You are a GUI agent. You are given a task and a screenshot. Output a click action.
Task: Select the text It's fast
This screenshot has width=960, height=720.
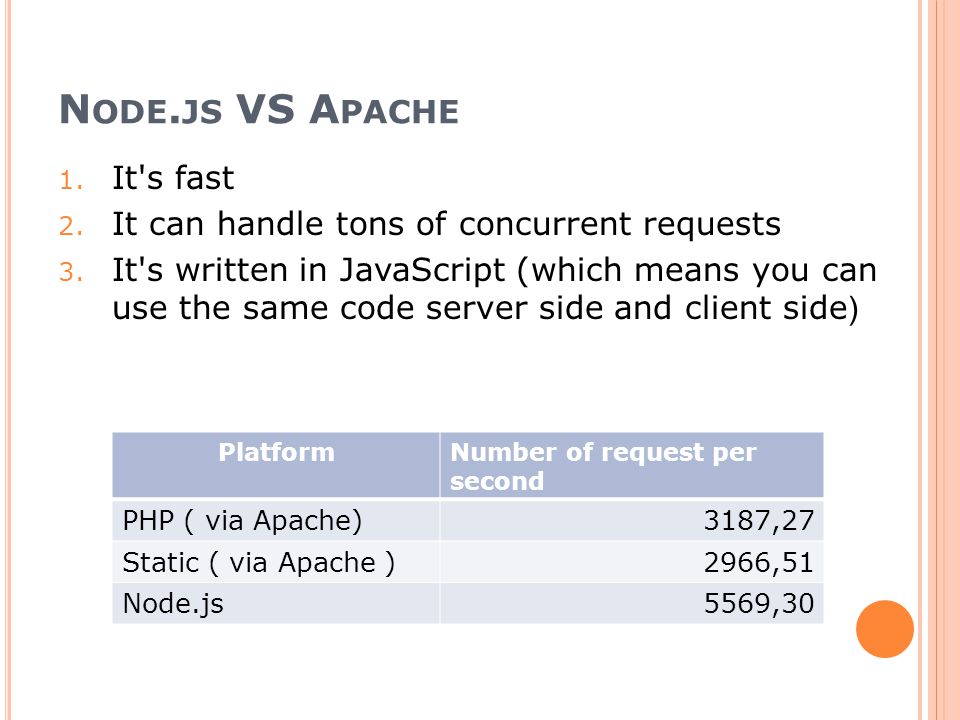tap(173, 178)
